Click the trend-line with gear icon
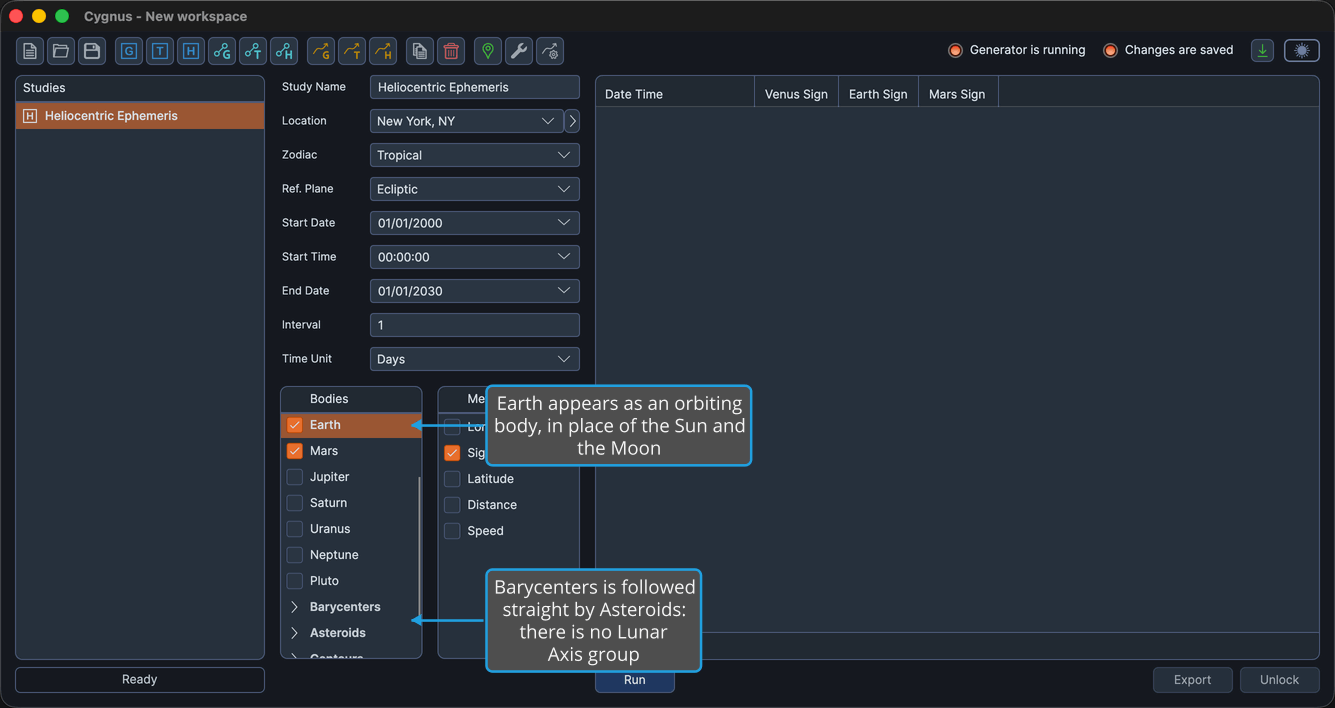The height and width of the screenshot is (708, 1335). pos(550,51)
